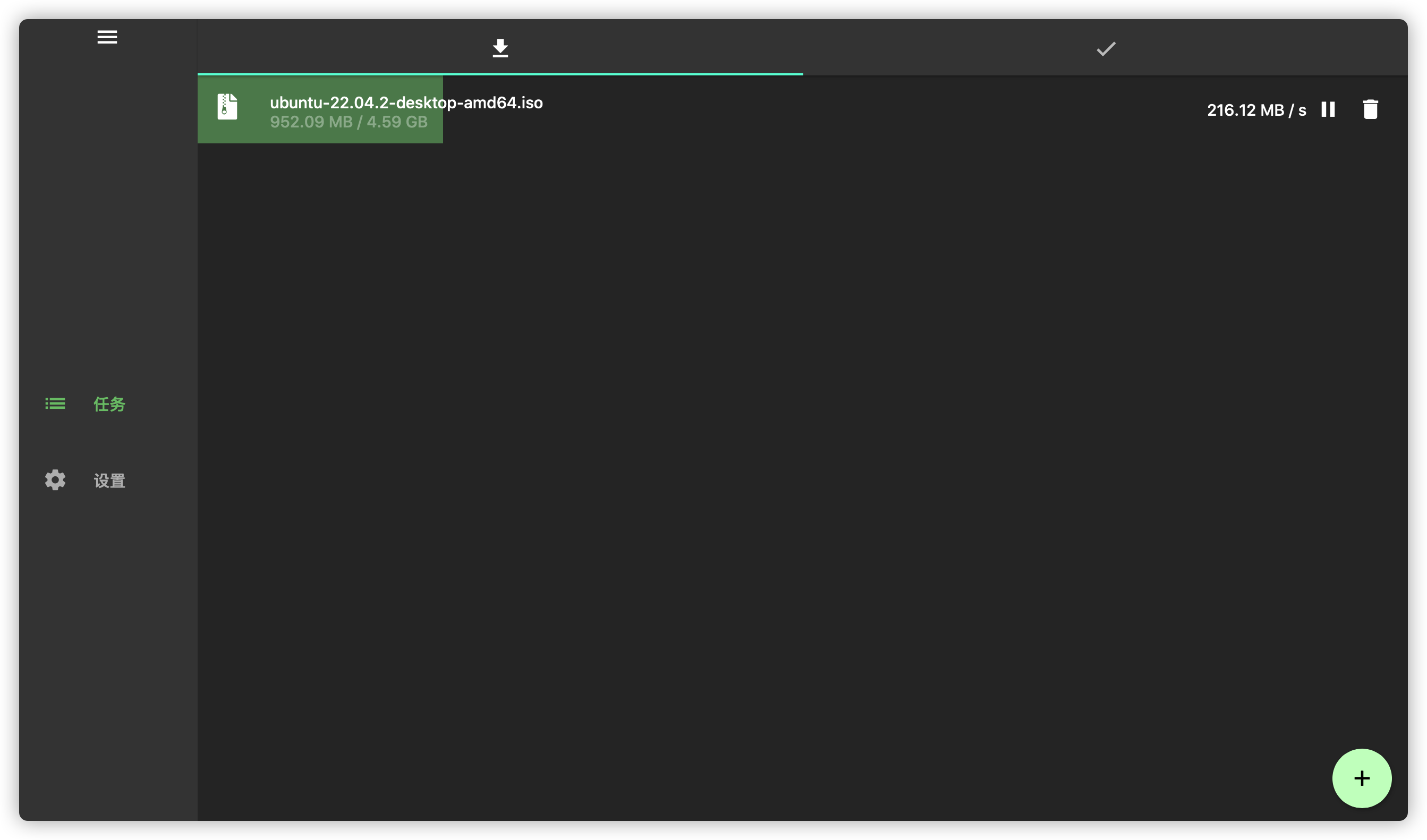The image size is (1427, 840).
Task: Click the ubuntu-22.04.2-desktop-amd64.iso file name
Action: 406,102
